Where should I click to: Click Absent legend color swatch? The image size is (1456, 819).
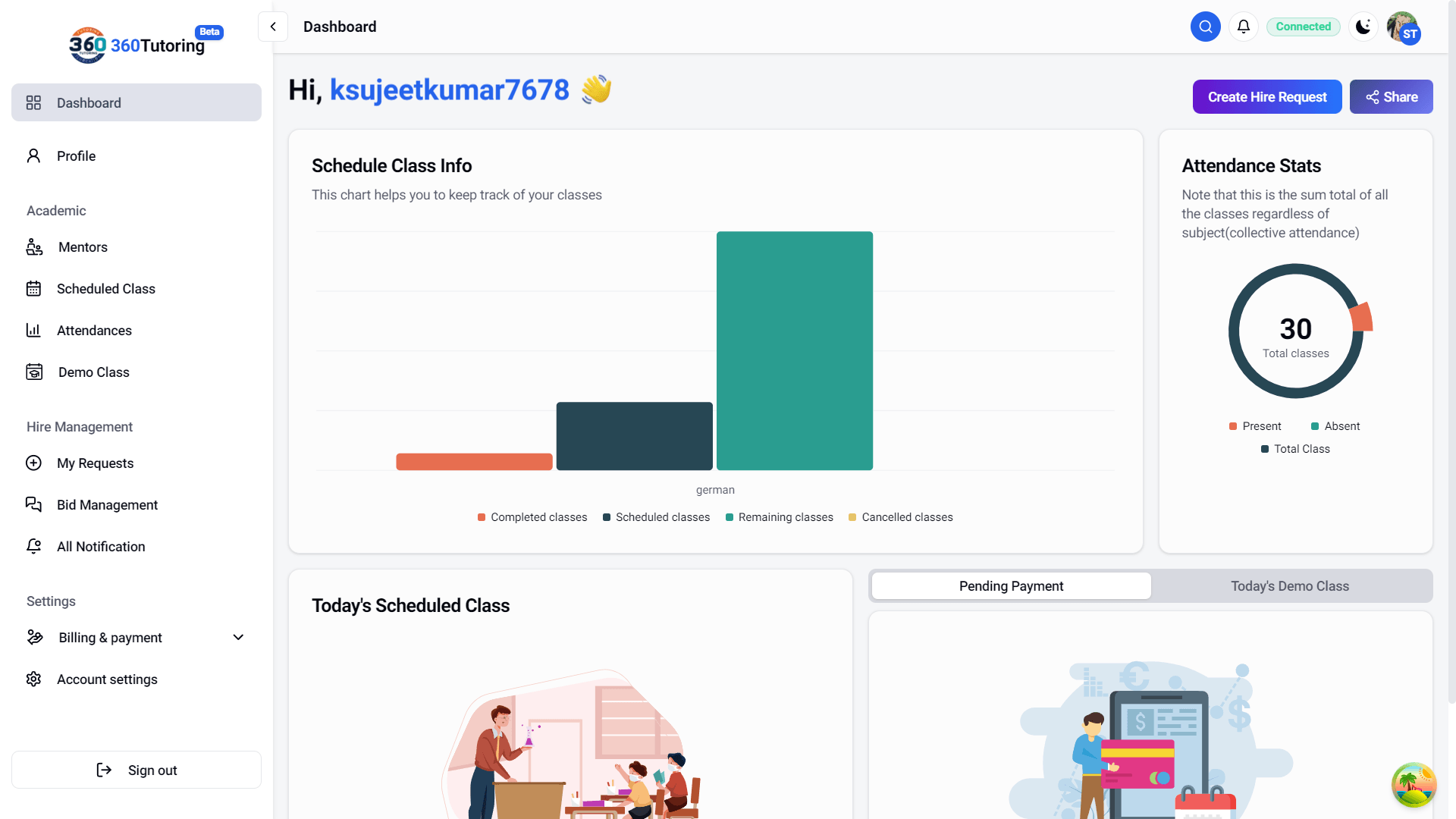point(1315,426)
